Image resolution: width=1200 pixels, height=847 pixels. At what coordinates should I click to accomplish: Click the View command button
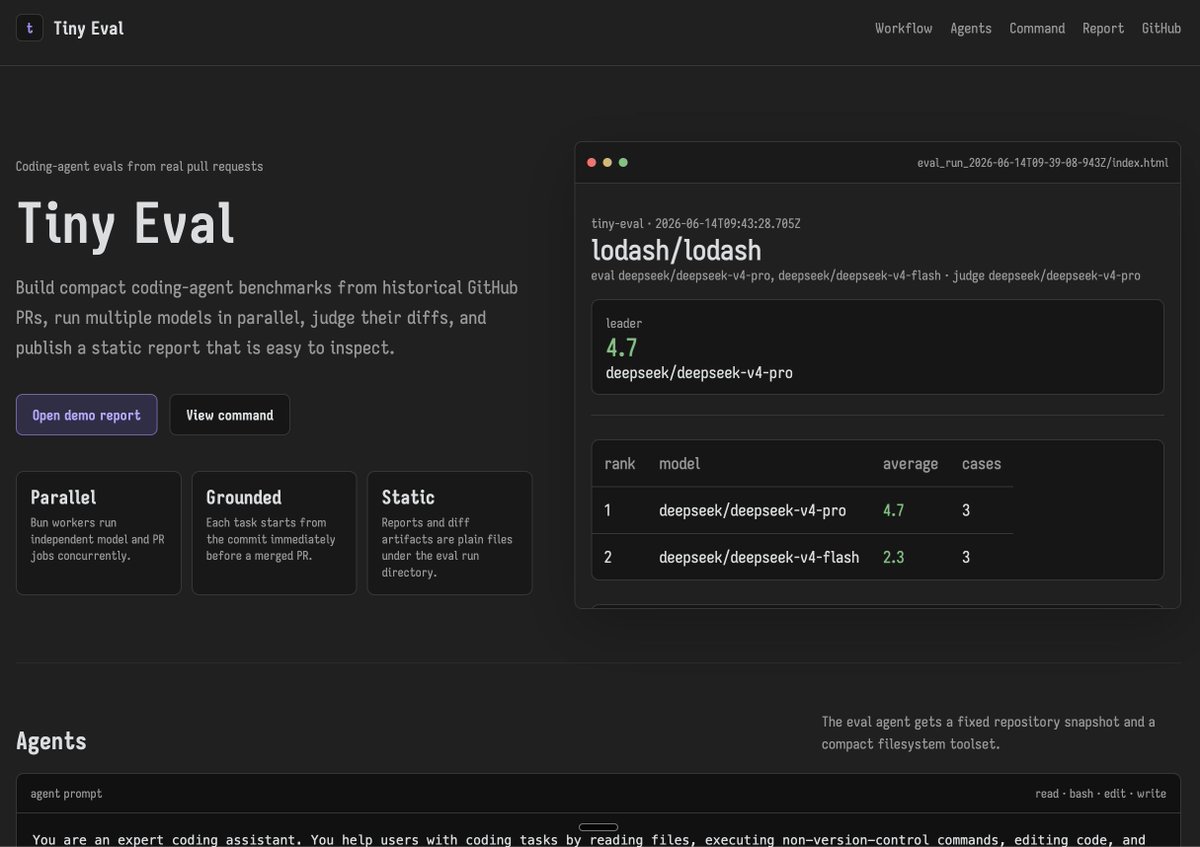click(x=230, y=415)
